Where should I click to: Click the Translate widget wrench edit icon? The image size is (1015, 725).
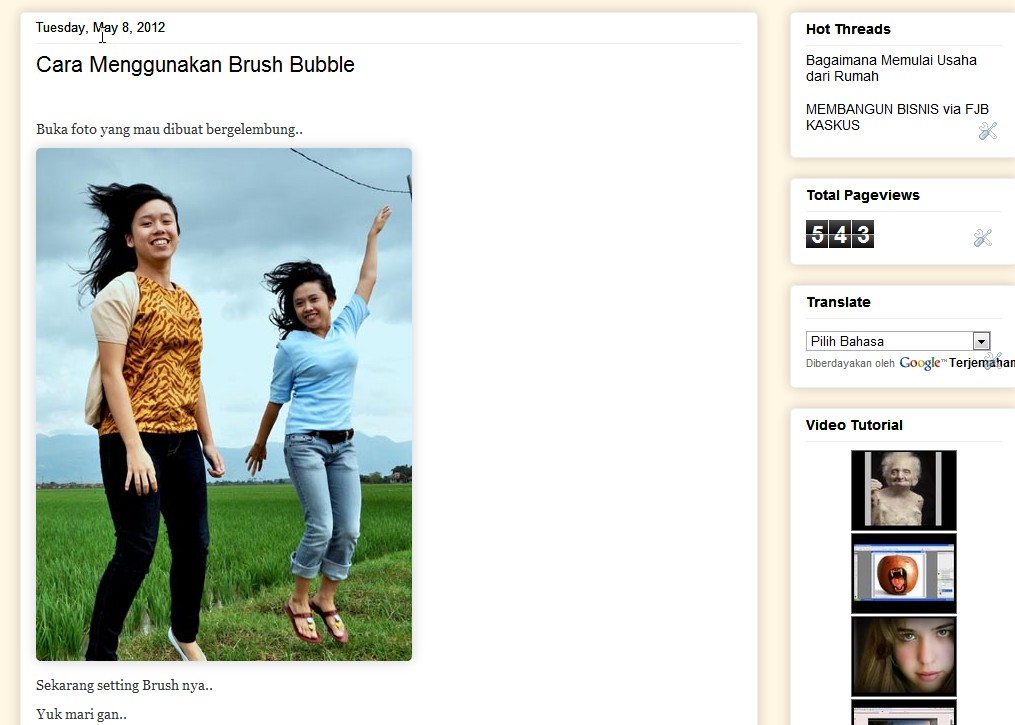[992, 361]
